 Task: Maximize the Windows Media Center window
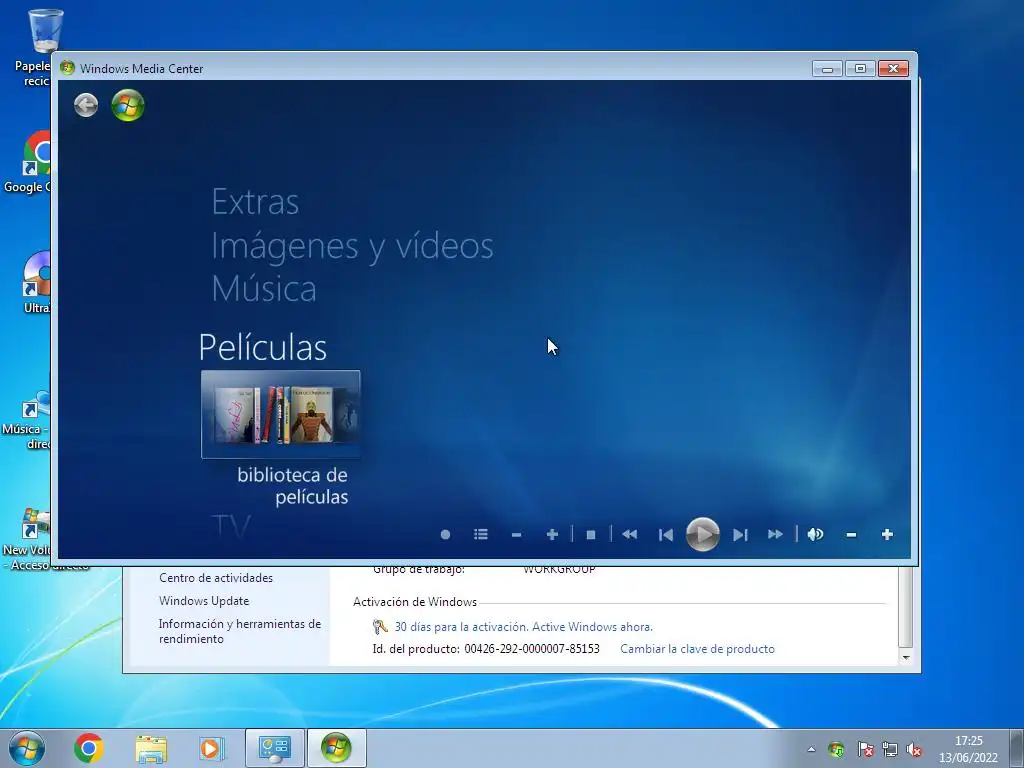click(x=860, y=69)
